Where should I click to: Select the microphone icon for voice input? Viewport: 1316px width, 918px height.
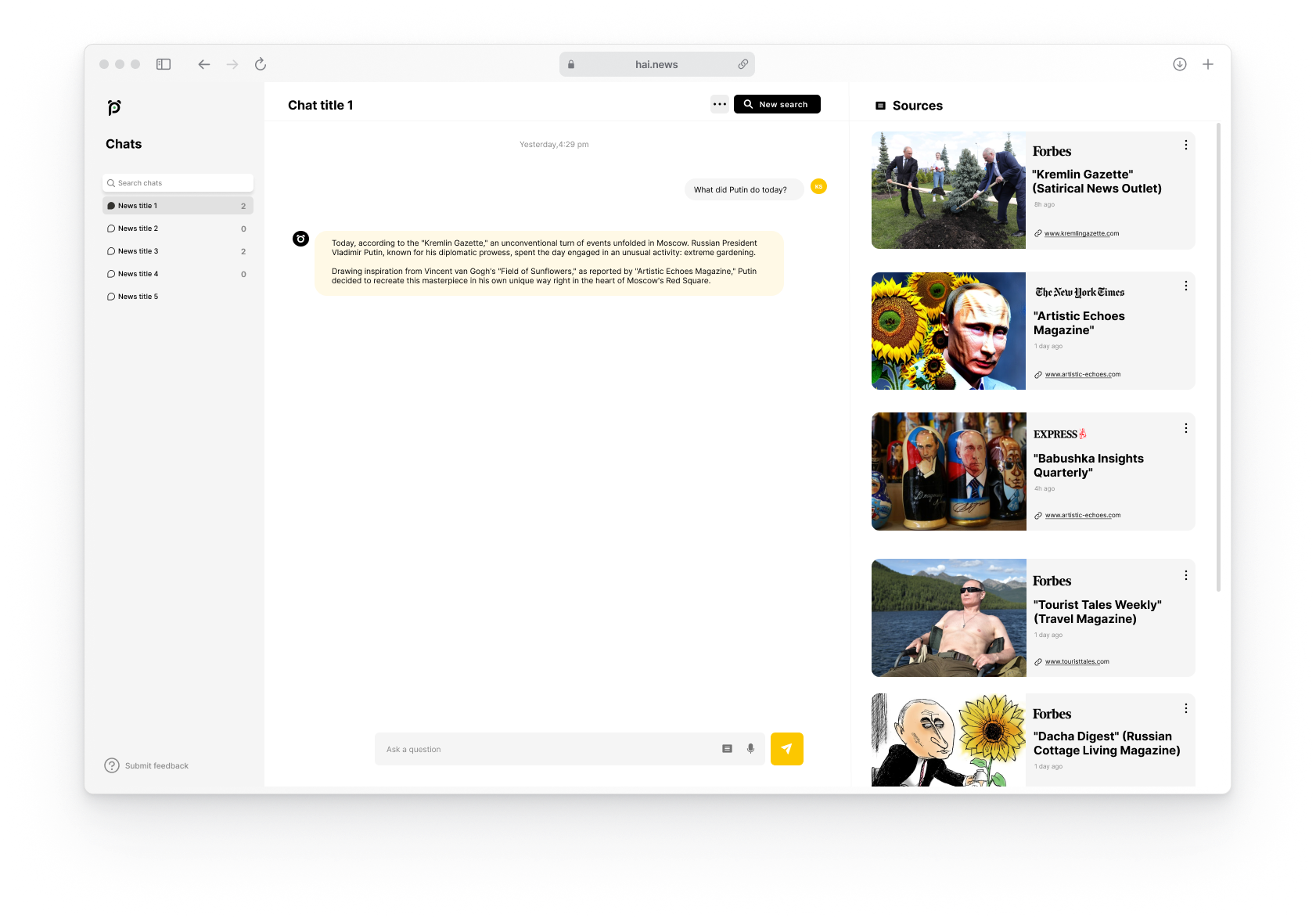[x=750, y=748]
